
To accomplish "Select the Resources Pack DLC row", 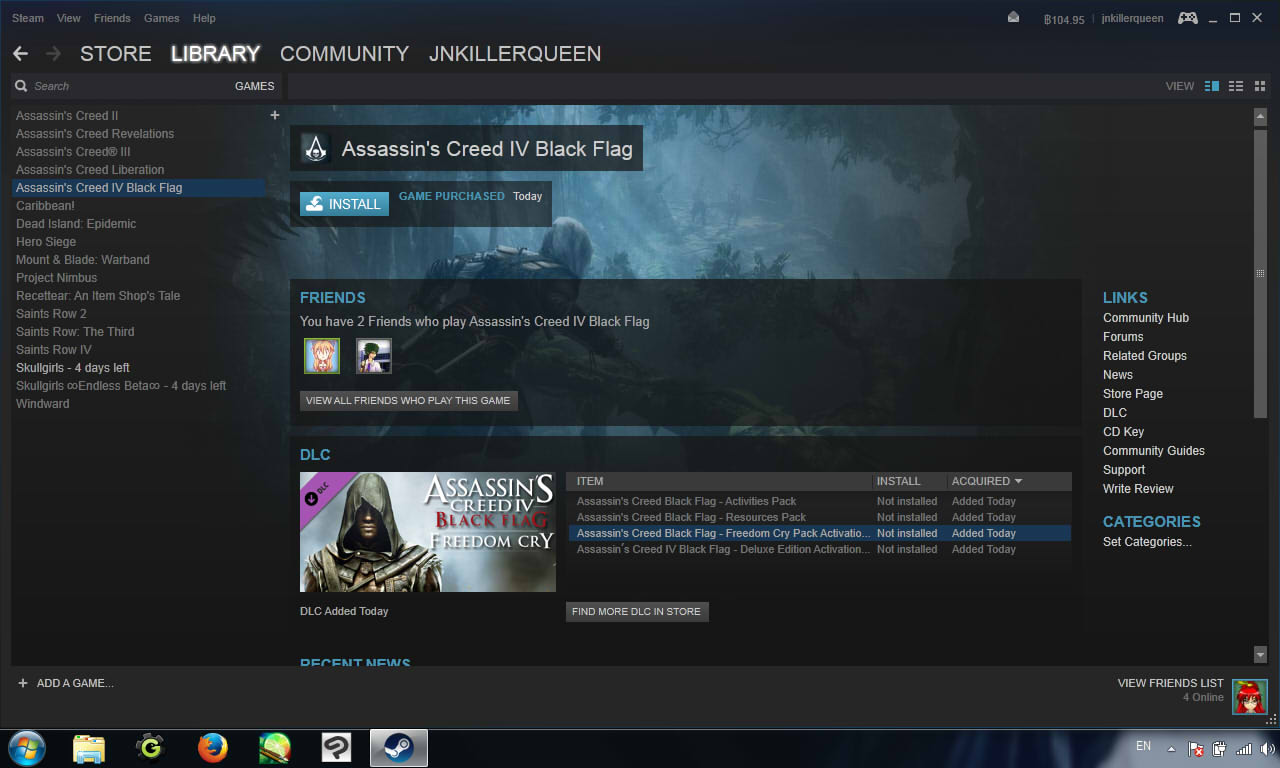I will (x=819, y=517).
